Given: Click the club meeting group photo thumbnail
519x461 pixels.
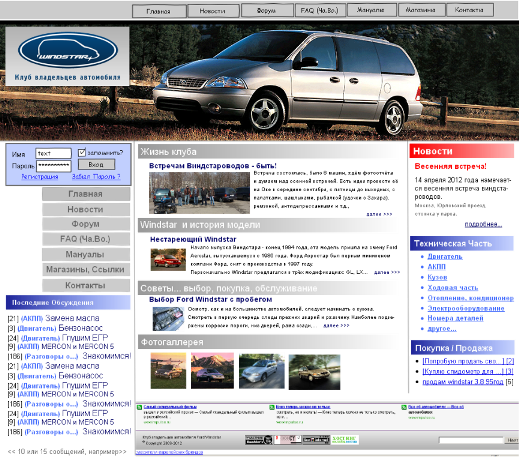Looking at the screenshot, I should [199, 193].
